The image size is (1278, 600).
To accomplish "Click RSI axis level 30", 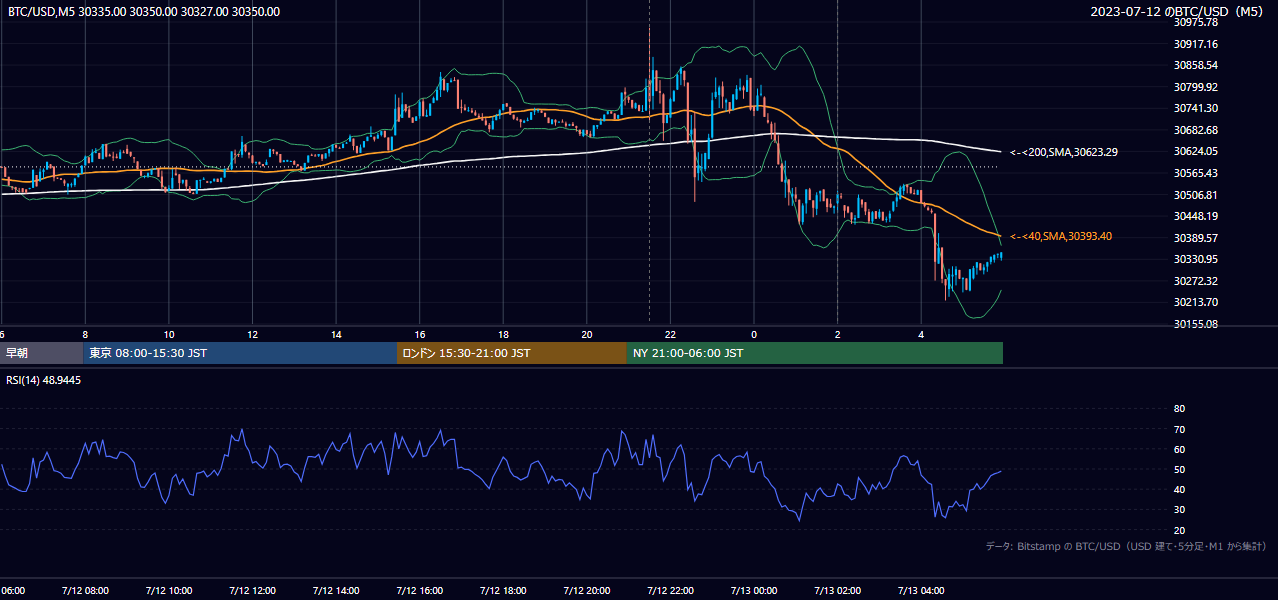I will [1179, 510].
